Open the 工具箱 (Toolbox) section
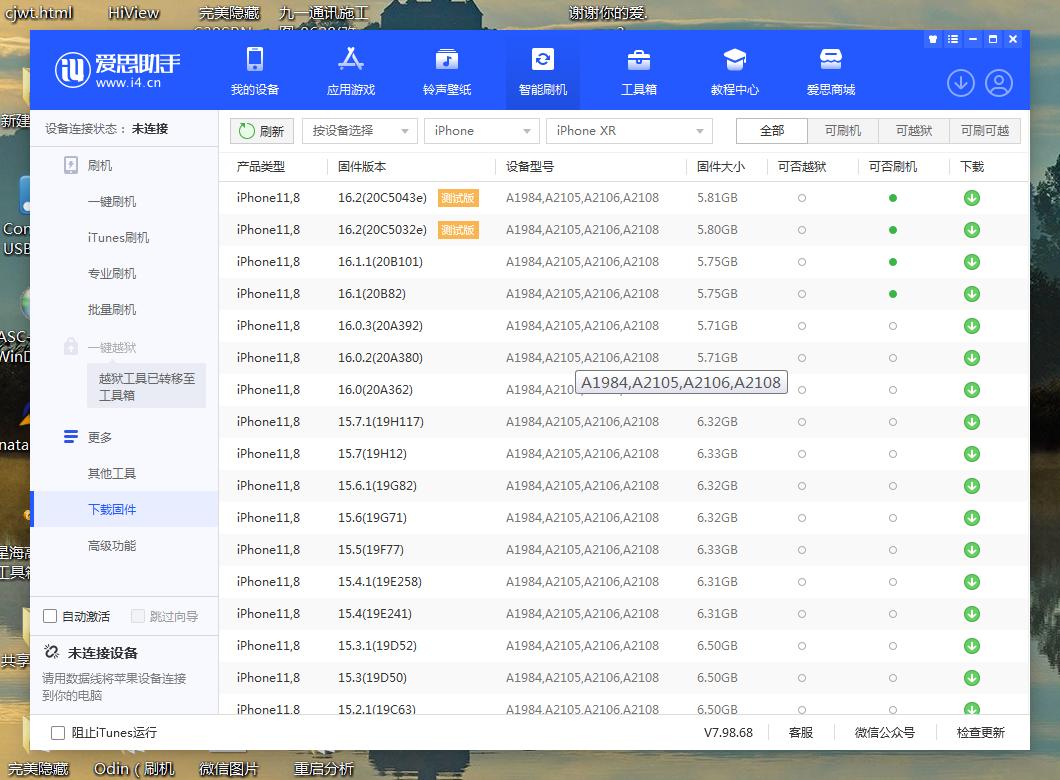 638,70
